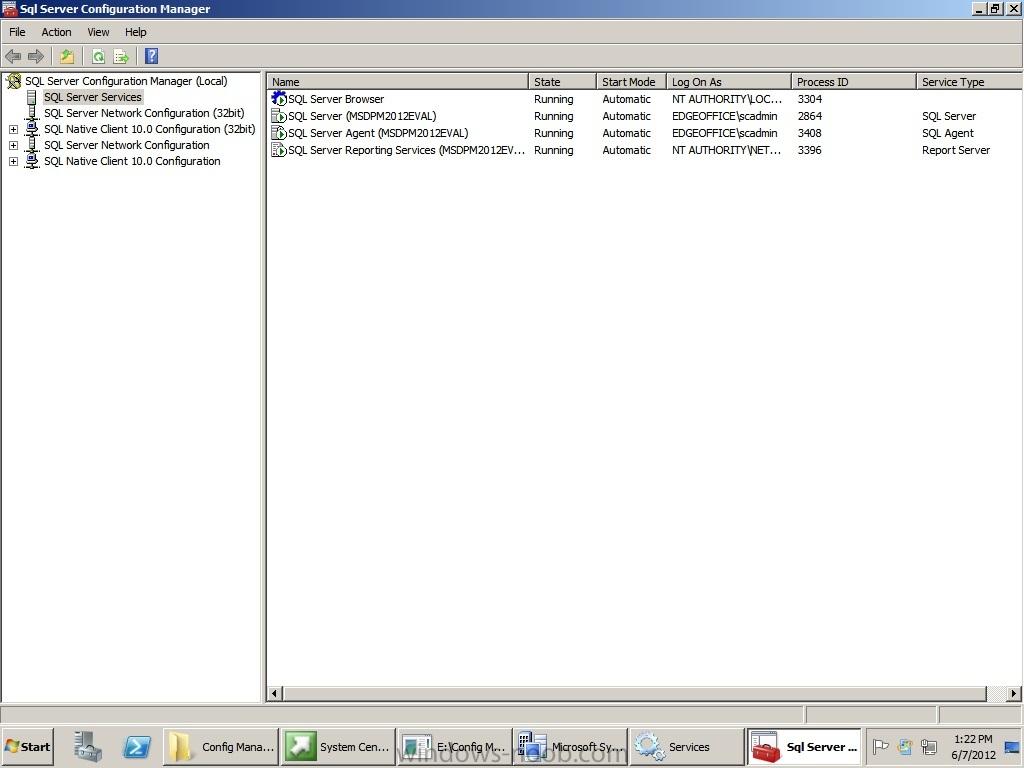Sort by the Name column header
Screen dimensions: 1024x768
pyautogui.click(x=398, y=82)
